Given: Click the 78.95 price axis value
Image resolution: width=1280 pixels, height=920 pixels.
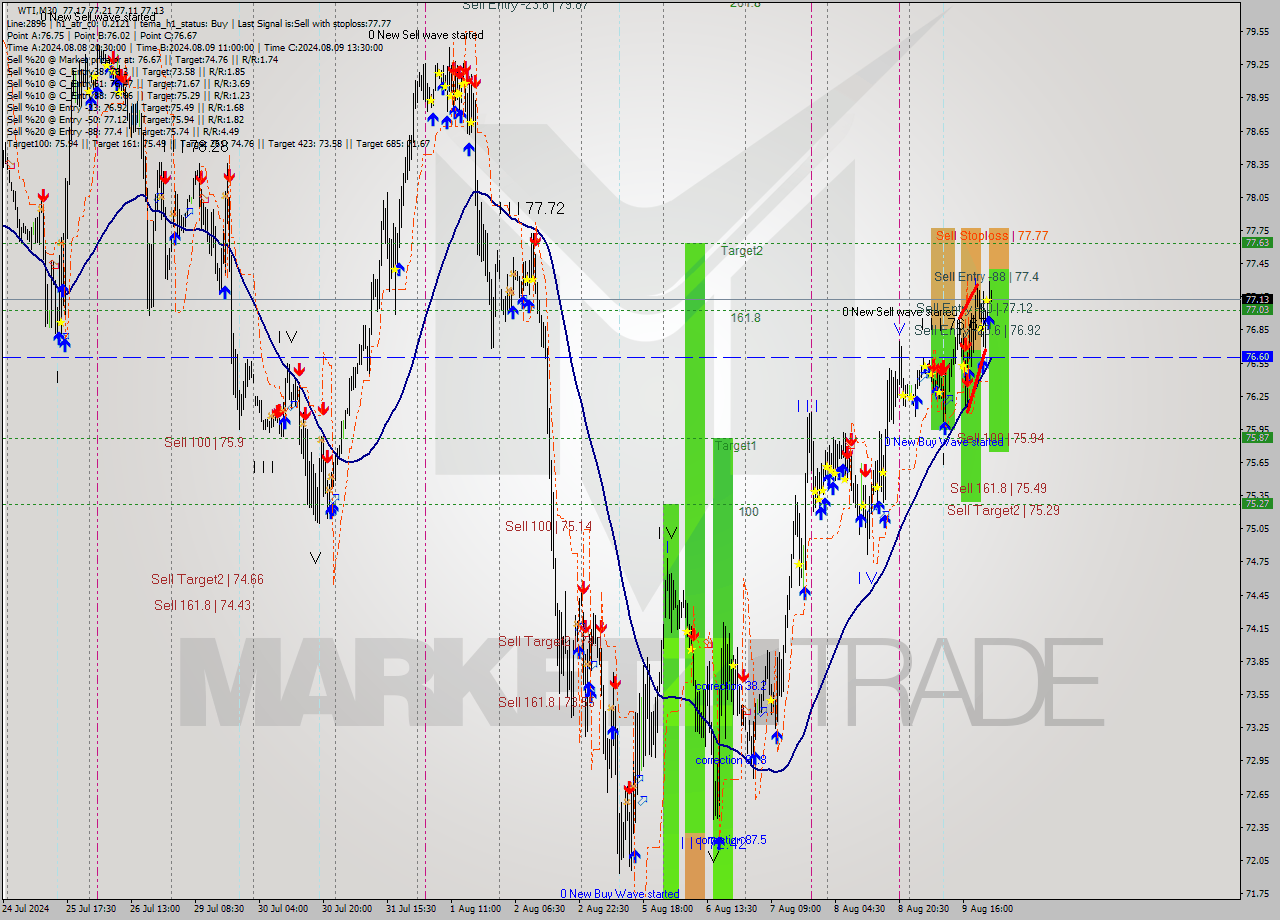Looking at the screenshot, I should [x=1257, y=98].
